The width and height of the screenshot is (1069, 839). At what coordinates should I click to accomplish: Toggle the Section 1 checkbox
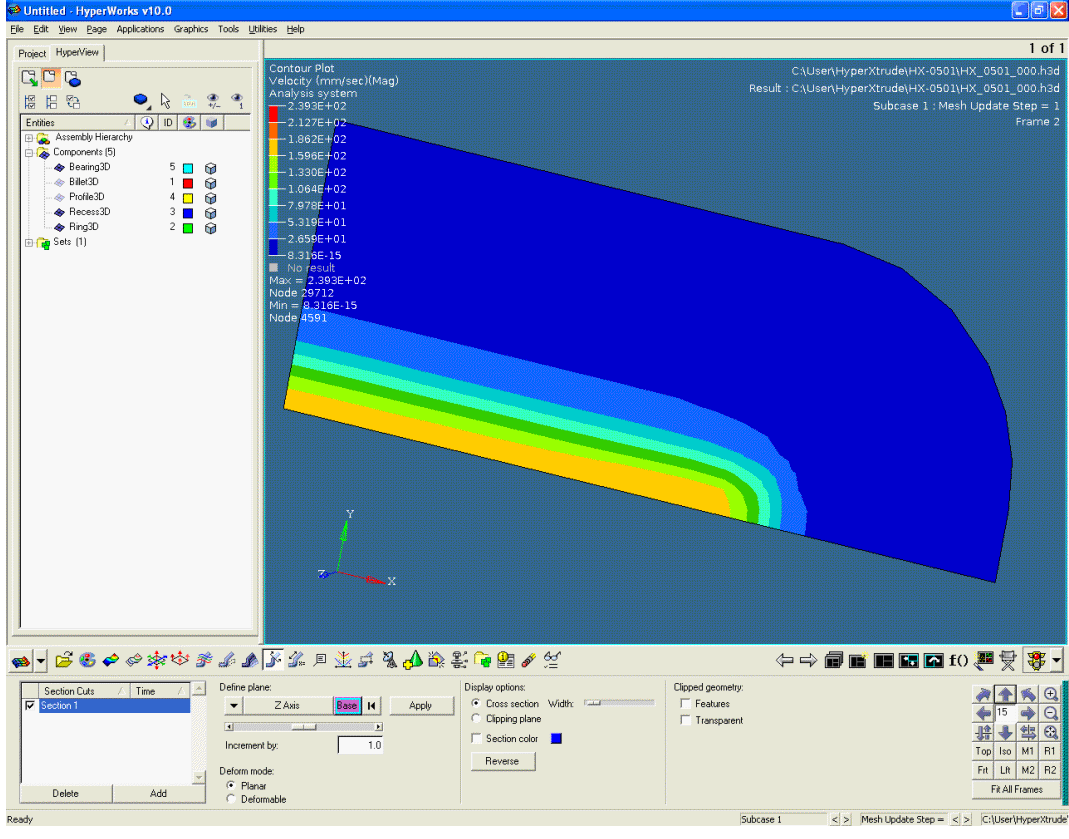tap(30, 706)
